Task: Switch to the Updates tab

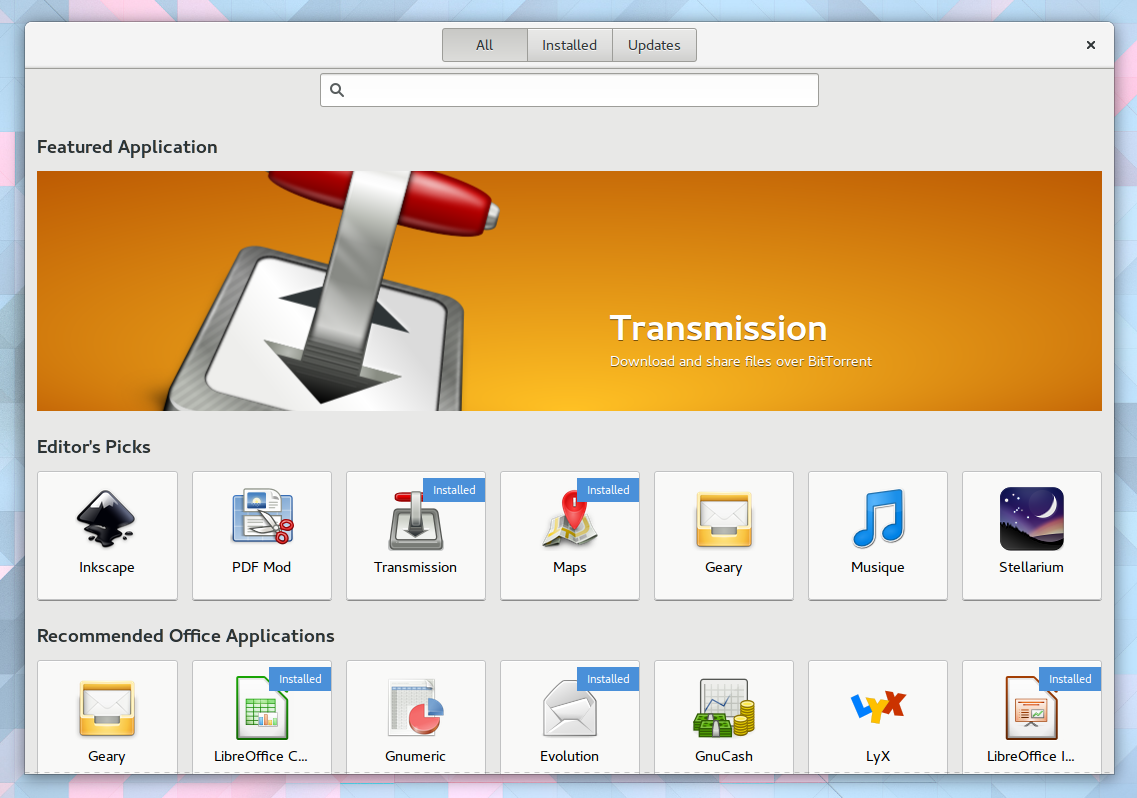Action: (654, 44)
